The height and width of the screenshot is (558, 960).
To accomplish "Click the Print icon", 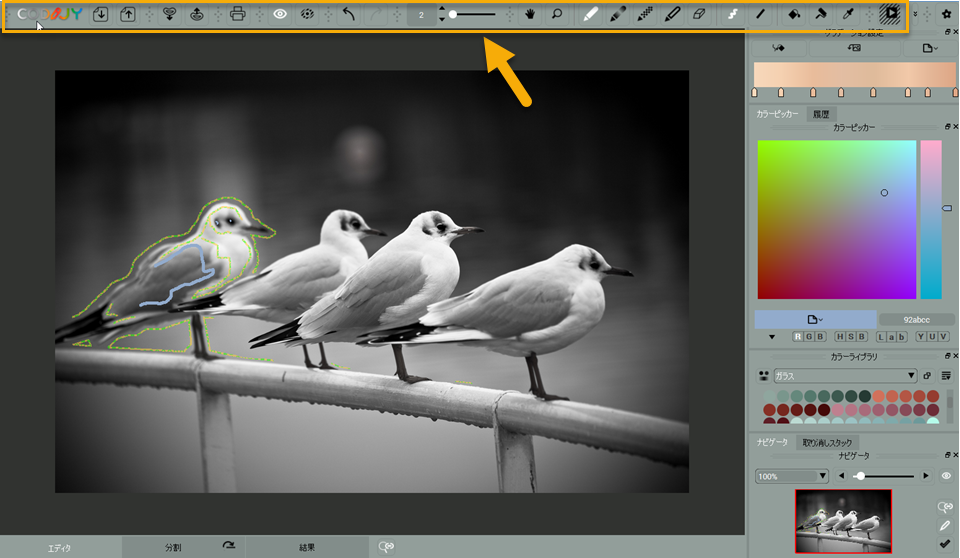I will point(238,14).
